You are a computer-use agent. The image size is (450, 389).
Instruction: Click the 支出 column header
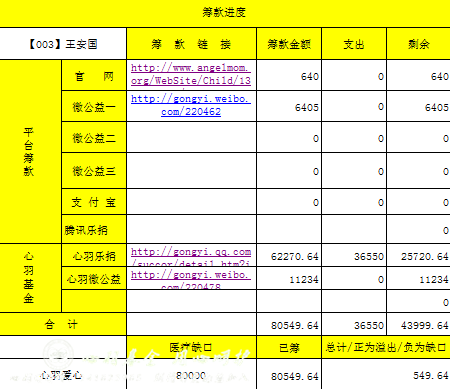click(354, 44)
